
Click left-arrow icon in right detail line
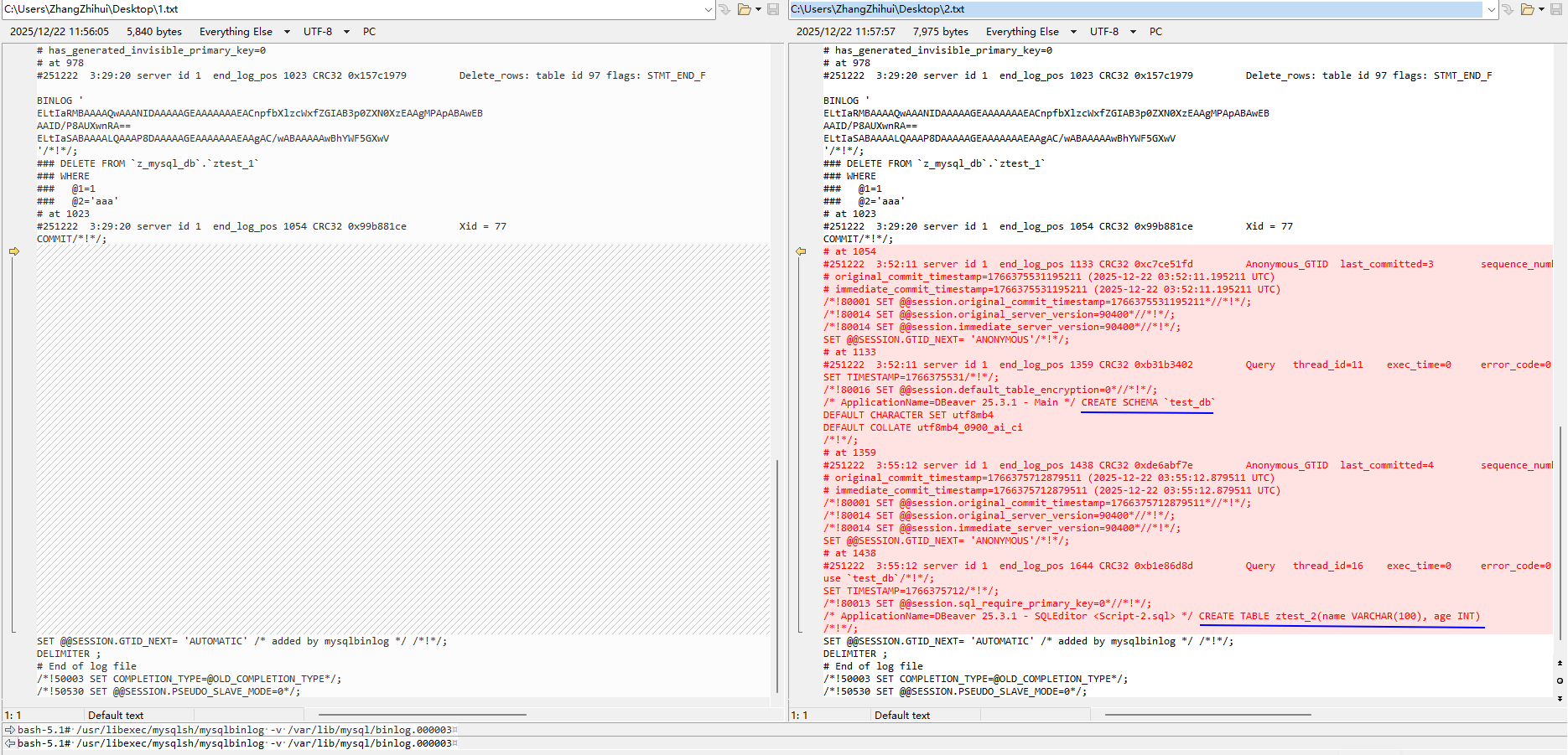tap(10, 743)
